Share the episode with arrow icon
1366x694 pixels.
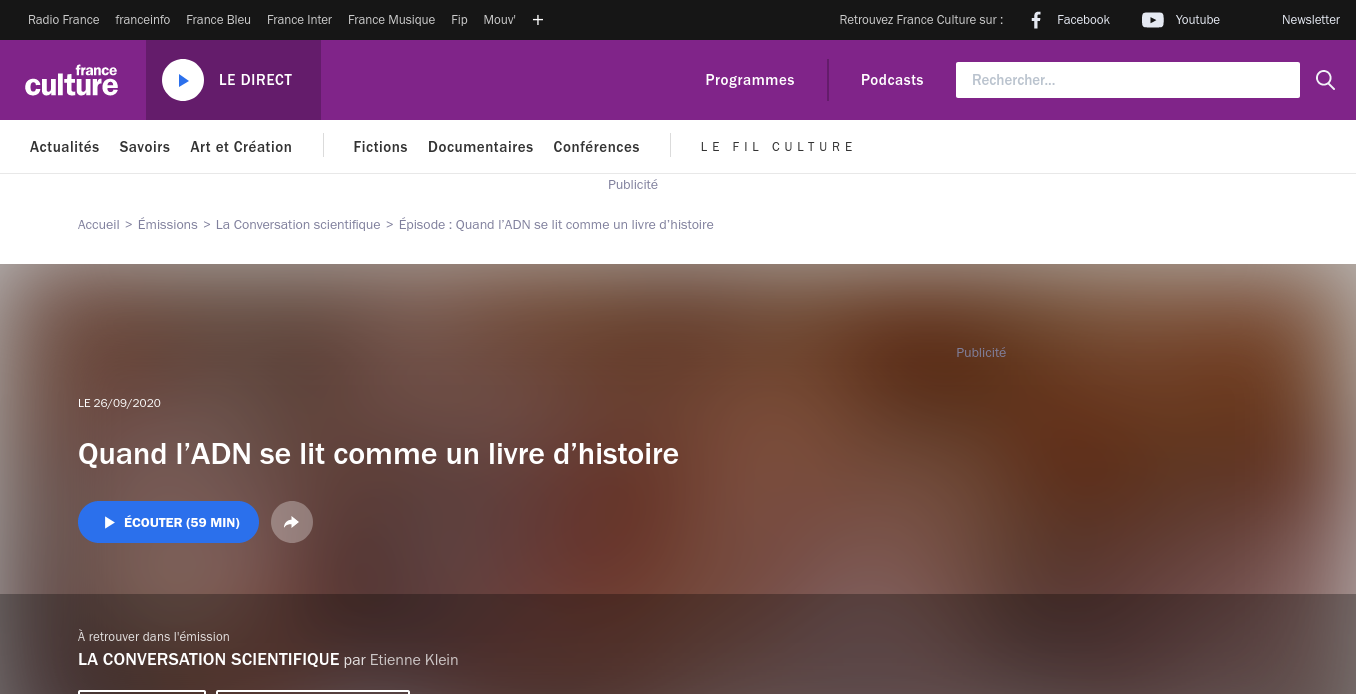292,522
